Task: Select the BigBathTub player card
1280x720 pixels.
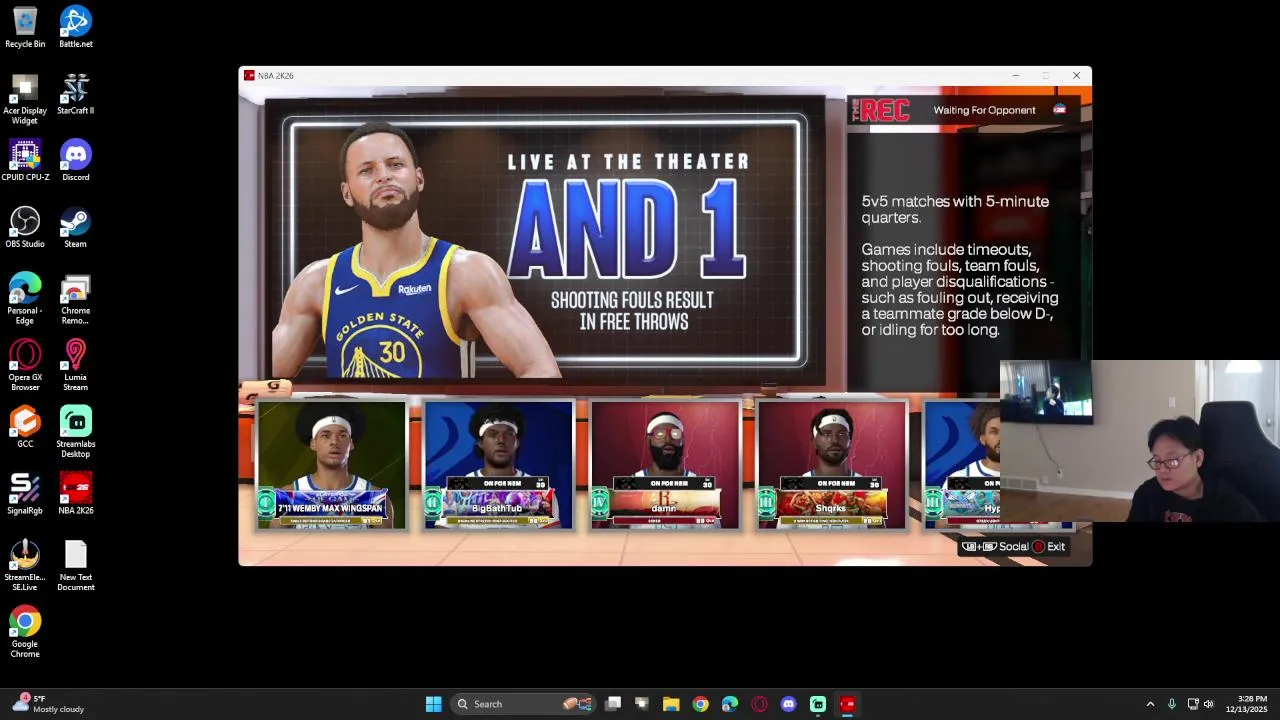Action: 498,465
